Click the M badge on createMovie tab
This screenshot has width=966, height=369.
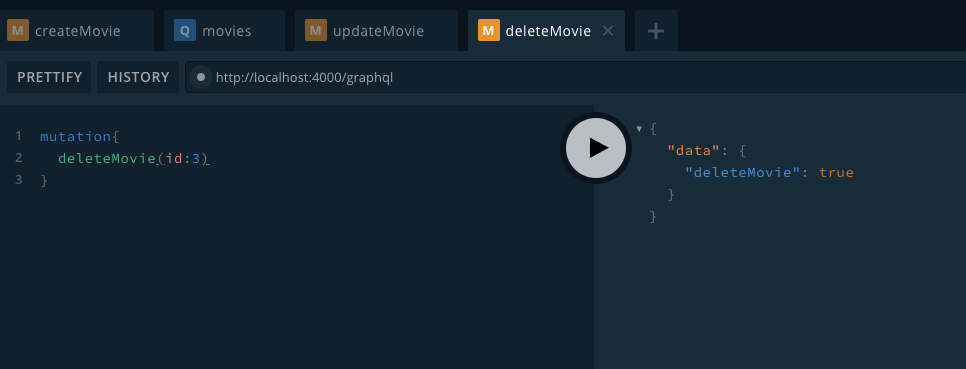point(18,30)
